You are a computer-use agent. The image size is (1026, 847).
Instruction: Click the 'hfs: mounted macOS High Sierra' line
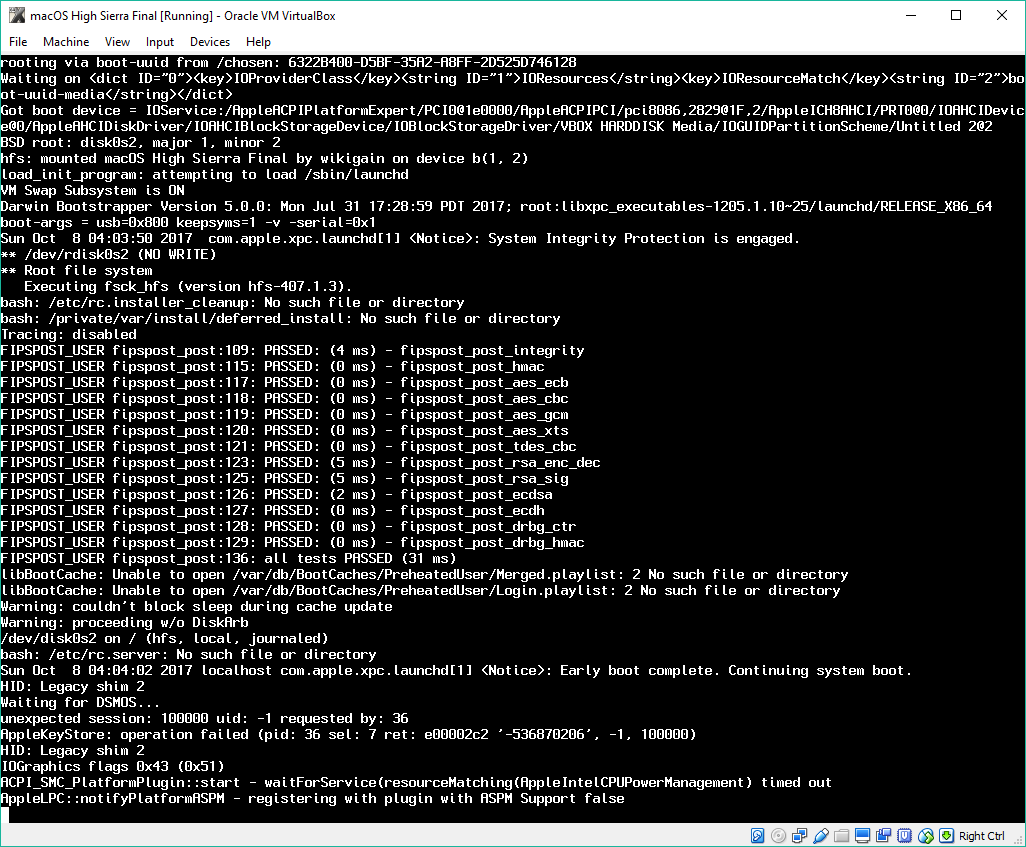click(x=264, y=158)
